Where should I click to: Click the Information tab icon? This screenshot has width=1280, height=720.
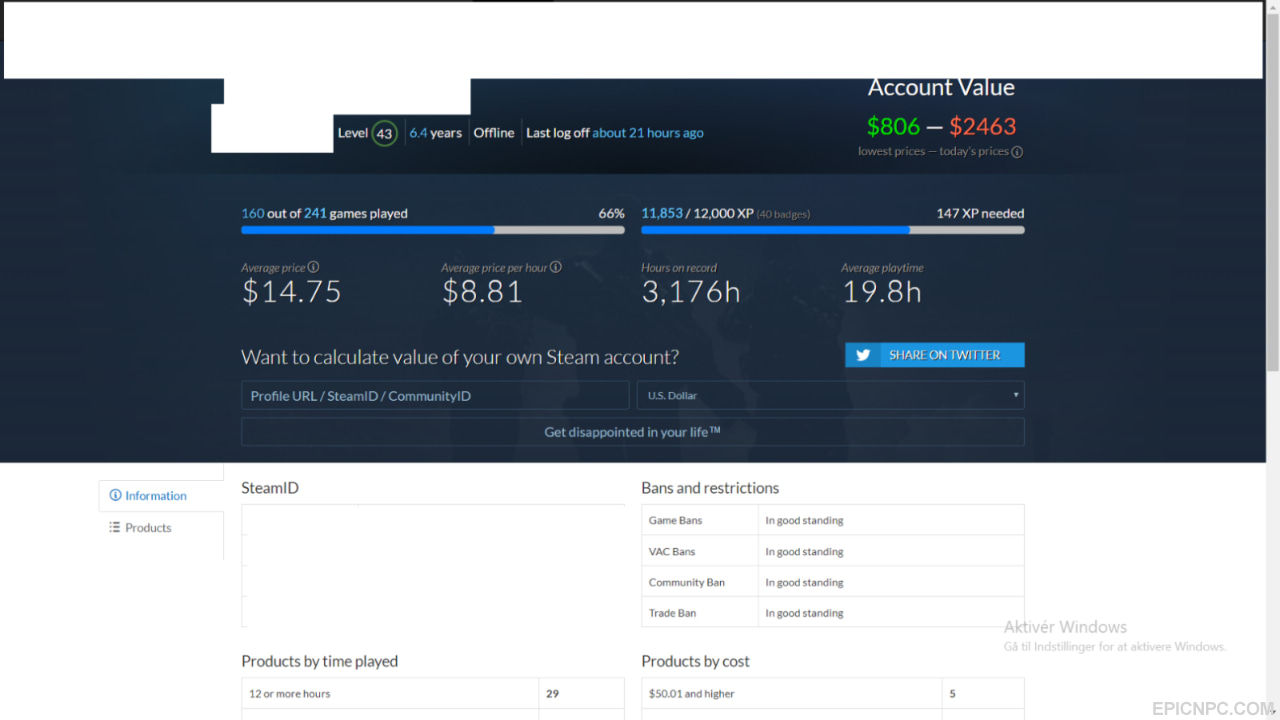pos(115,495)
